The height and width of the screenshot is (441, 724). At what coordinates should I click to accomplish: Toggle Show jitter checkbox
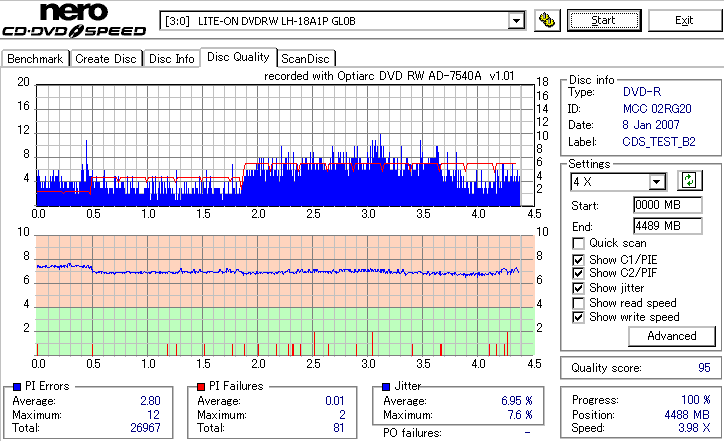(578, 288)
